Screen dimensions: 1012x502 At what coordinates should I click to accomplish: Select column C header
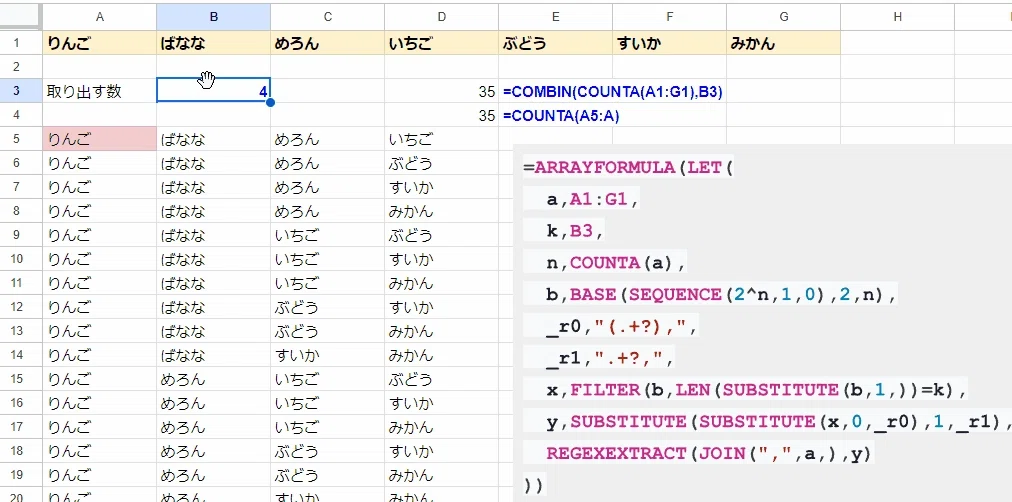pos(327,17)
